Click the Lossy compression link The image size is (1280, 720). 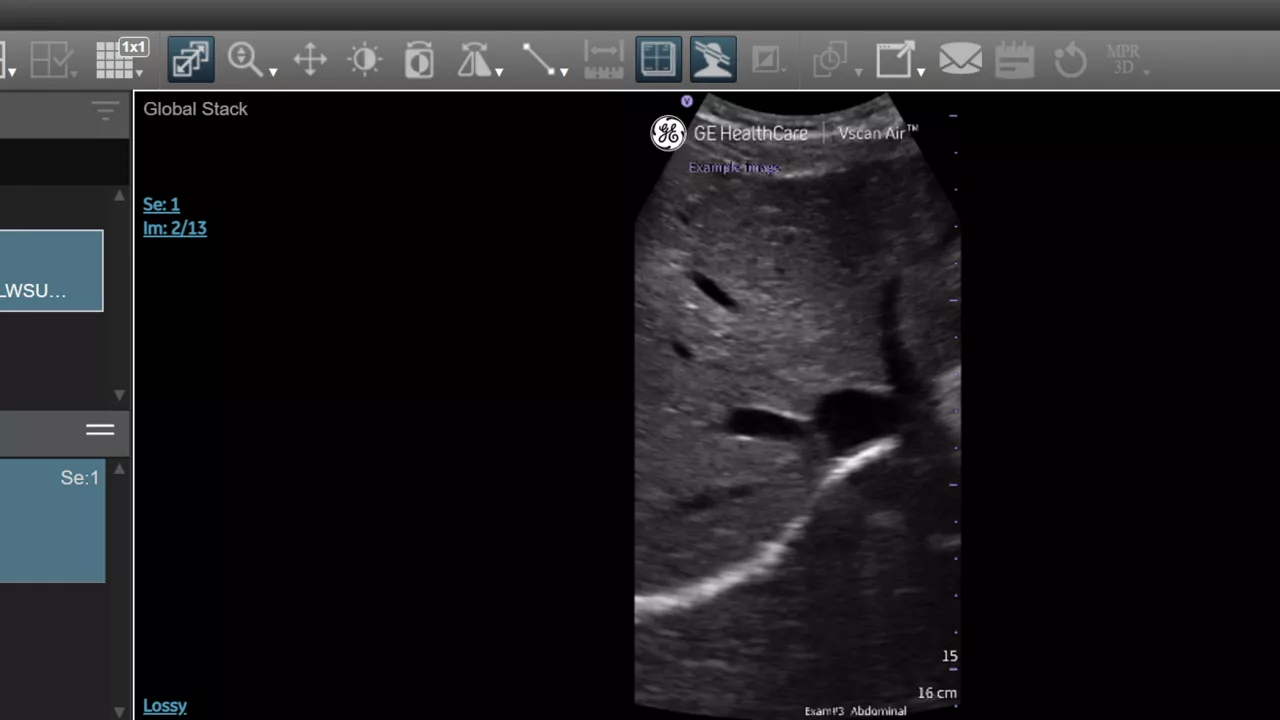point(165,705)
